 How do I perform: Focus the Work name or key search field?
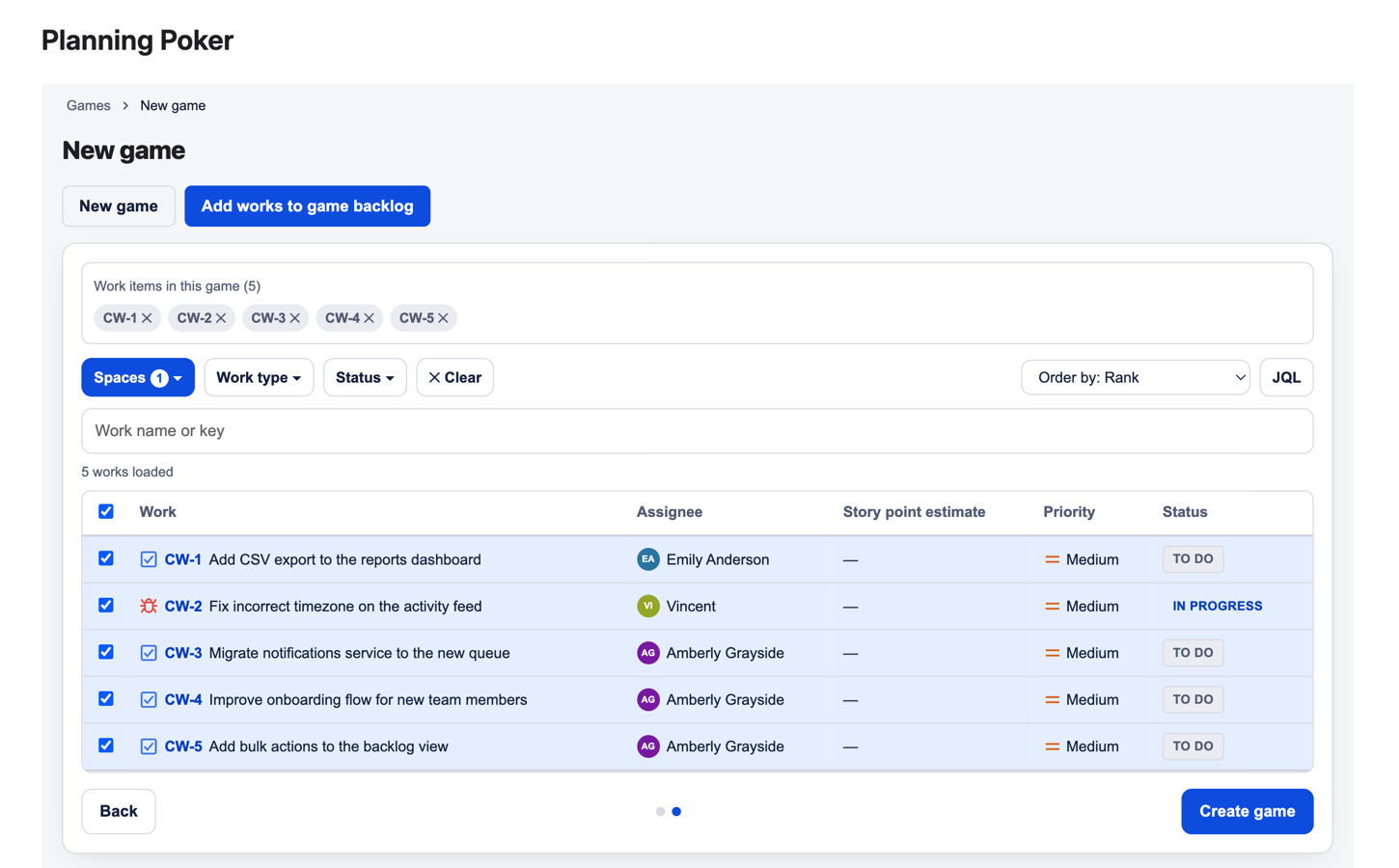coord(698,431)
